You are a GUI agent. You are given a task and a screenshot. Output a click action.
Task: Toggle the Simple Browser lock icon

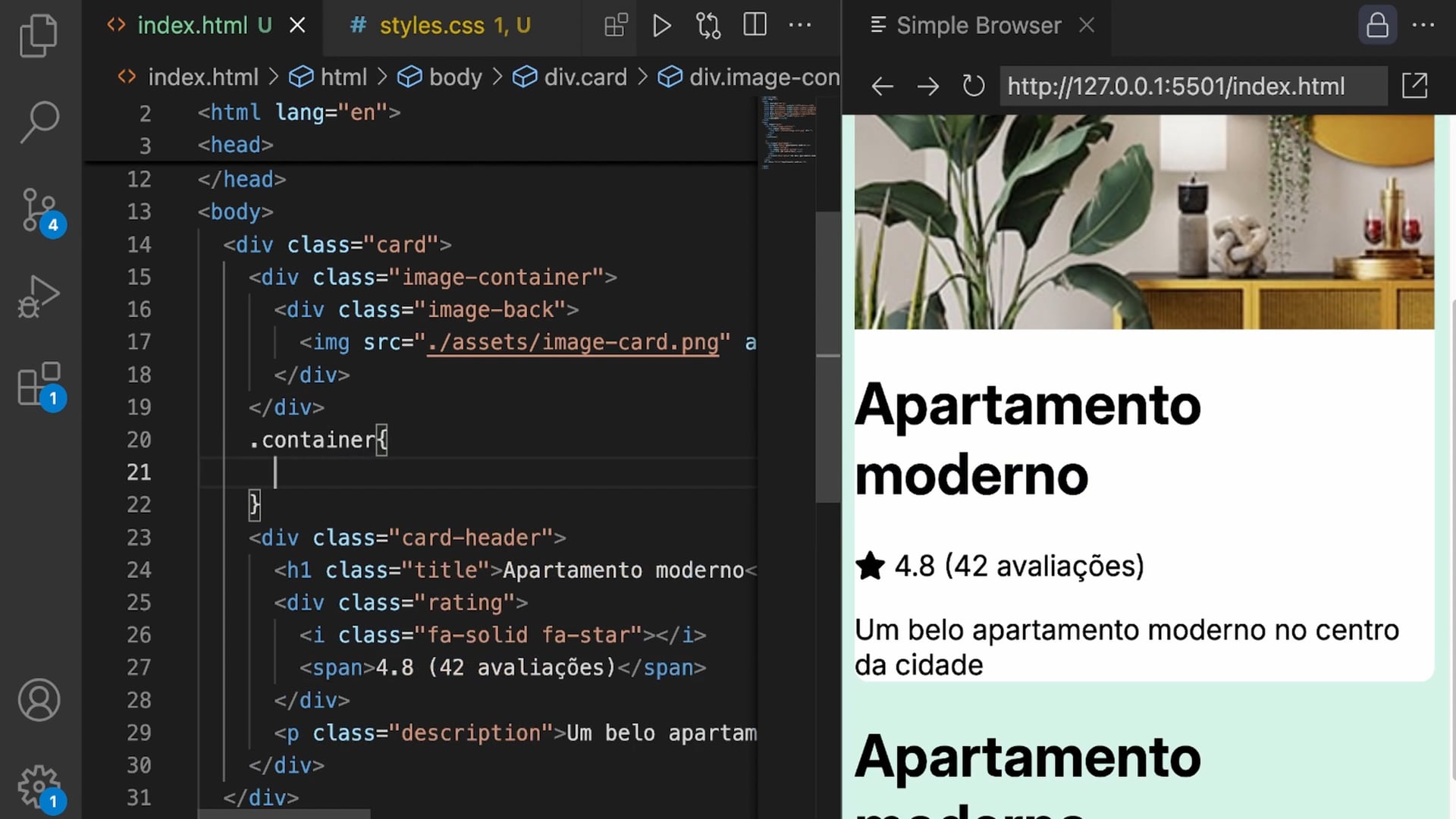[x=1377, y=26]
